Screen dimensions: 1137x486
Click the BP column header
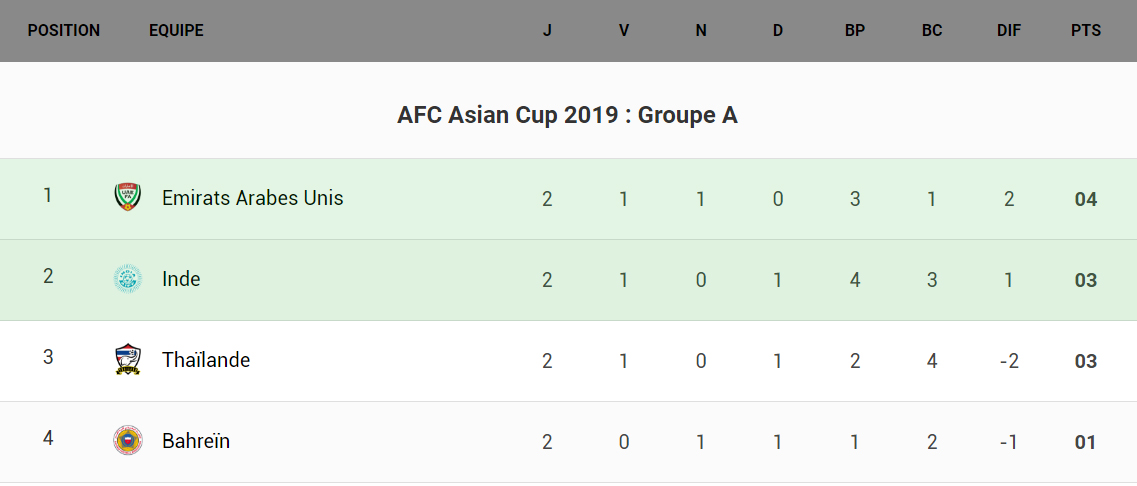point(855,31)
